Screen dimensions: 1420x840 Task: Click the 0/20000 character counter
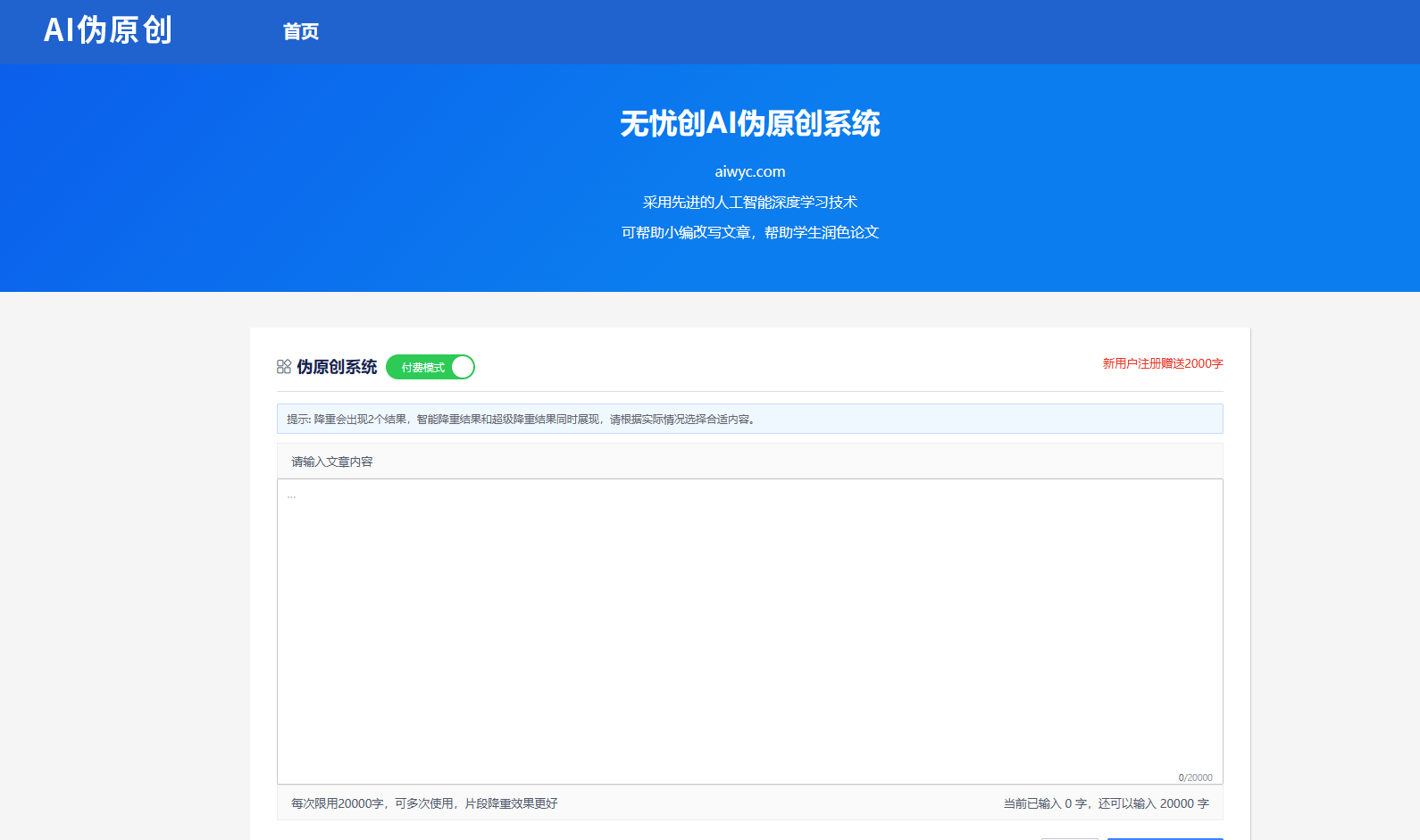(1195, 778)
